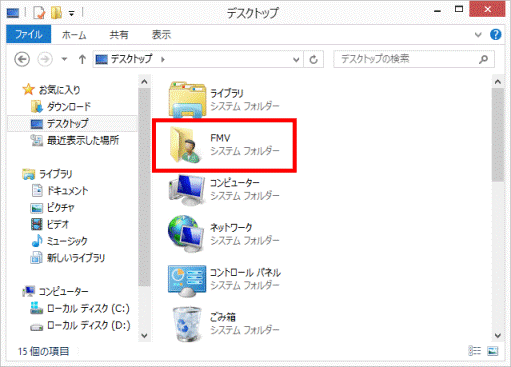This screenshot has height=367, width=511.
Task: Select ダウンロード in the navigation pane
Action: click(61, 107)
